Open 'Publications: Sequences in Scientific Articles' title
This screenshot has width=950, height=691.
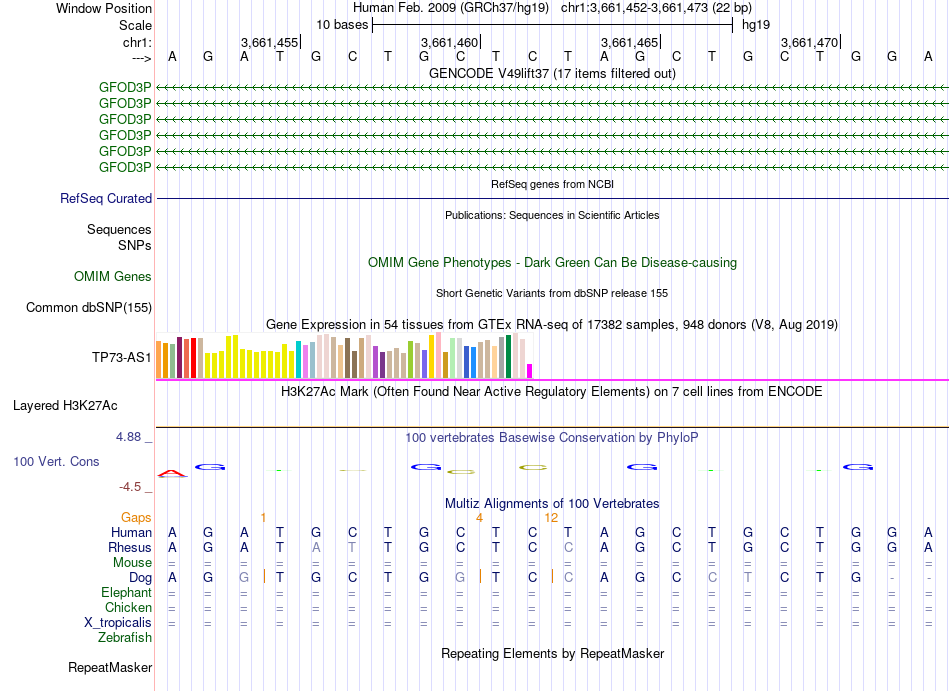coord(552,215)
